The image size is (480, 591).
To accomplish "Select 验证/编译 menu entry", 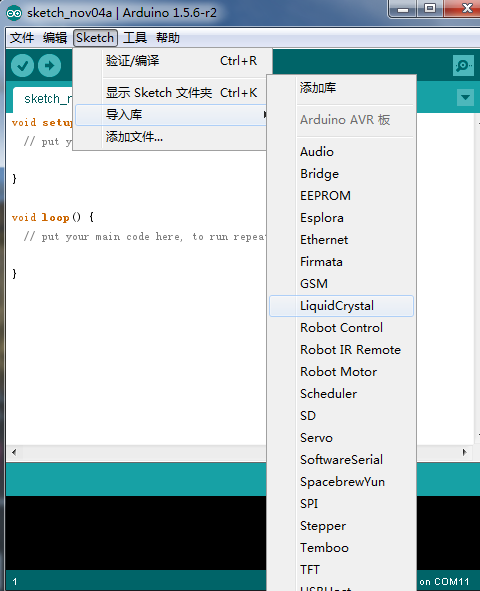I will (x=173, y=61).
